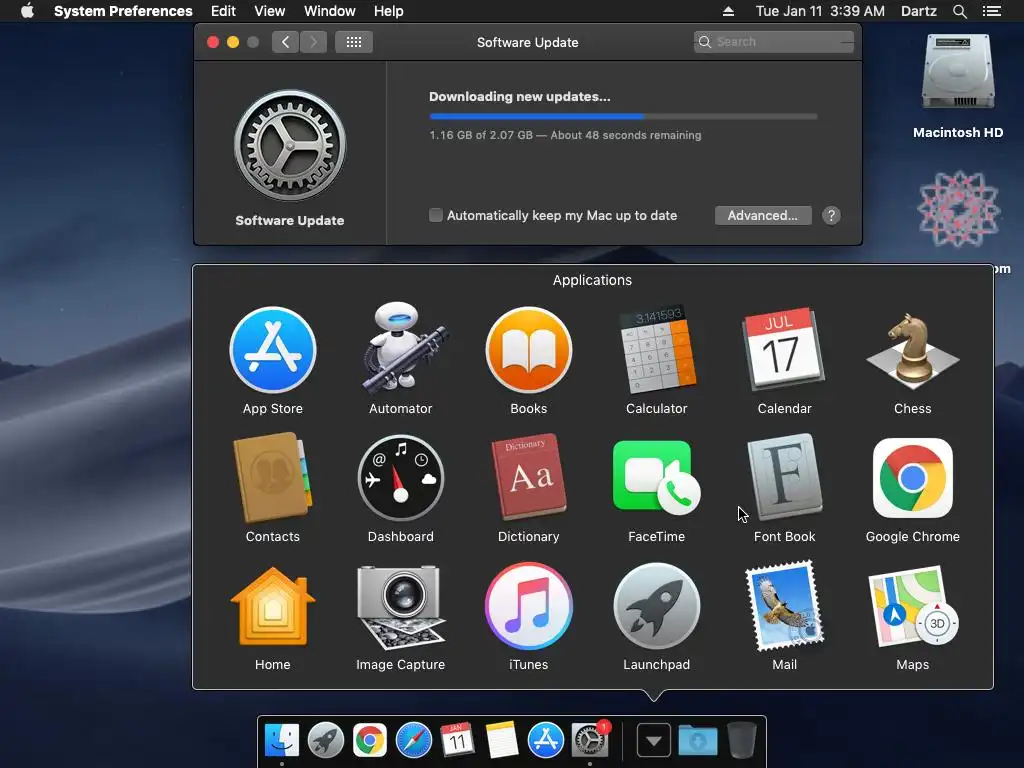The width and height of the screenshot is (1024, 768).
Task: Click the Launchpad rocket in the Dock
Action: [x=326, y=741]
